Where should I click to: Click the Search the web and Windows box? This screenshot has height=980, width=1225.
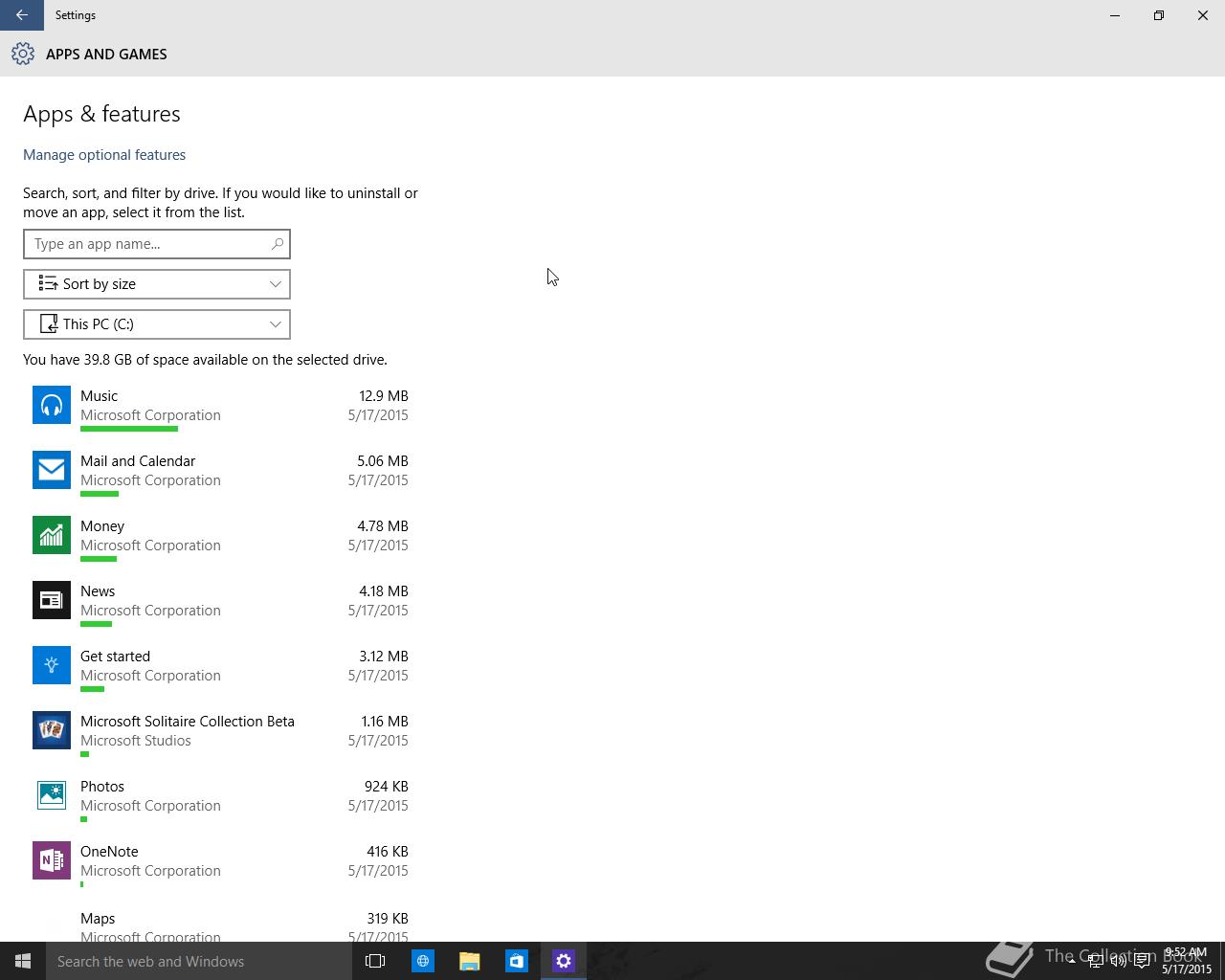click(199, 961)
